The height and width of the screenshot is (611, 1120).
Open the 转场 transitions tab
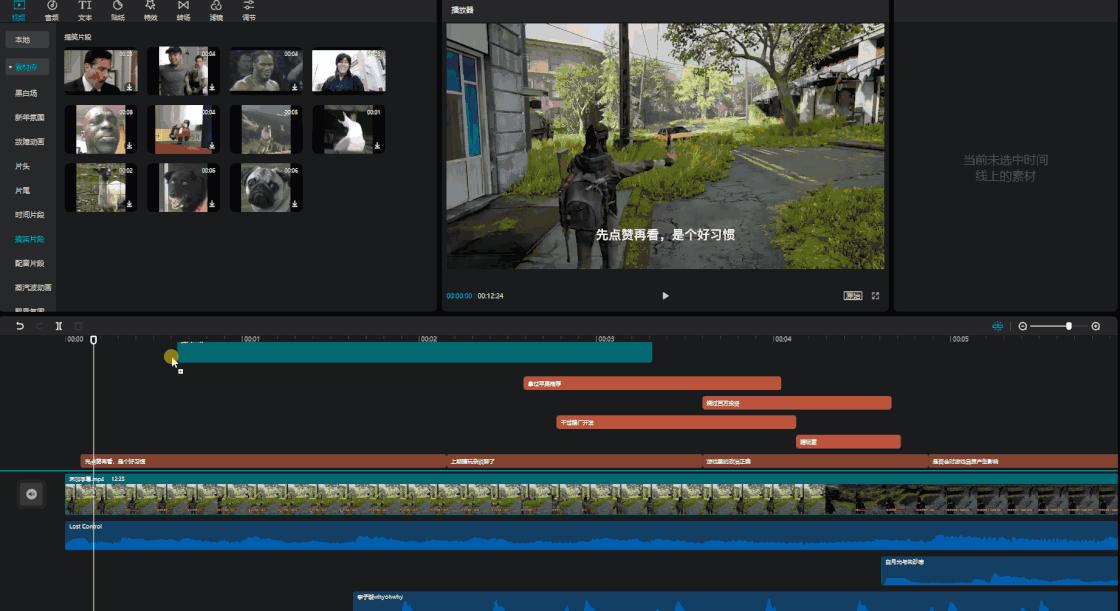[183, 10]
